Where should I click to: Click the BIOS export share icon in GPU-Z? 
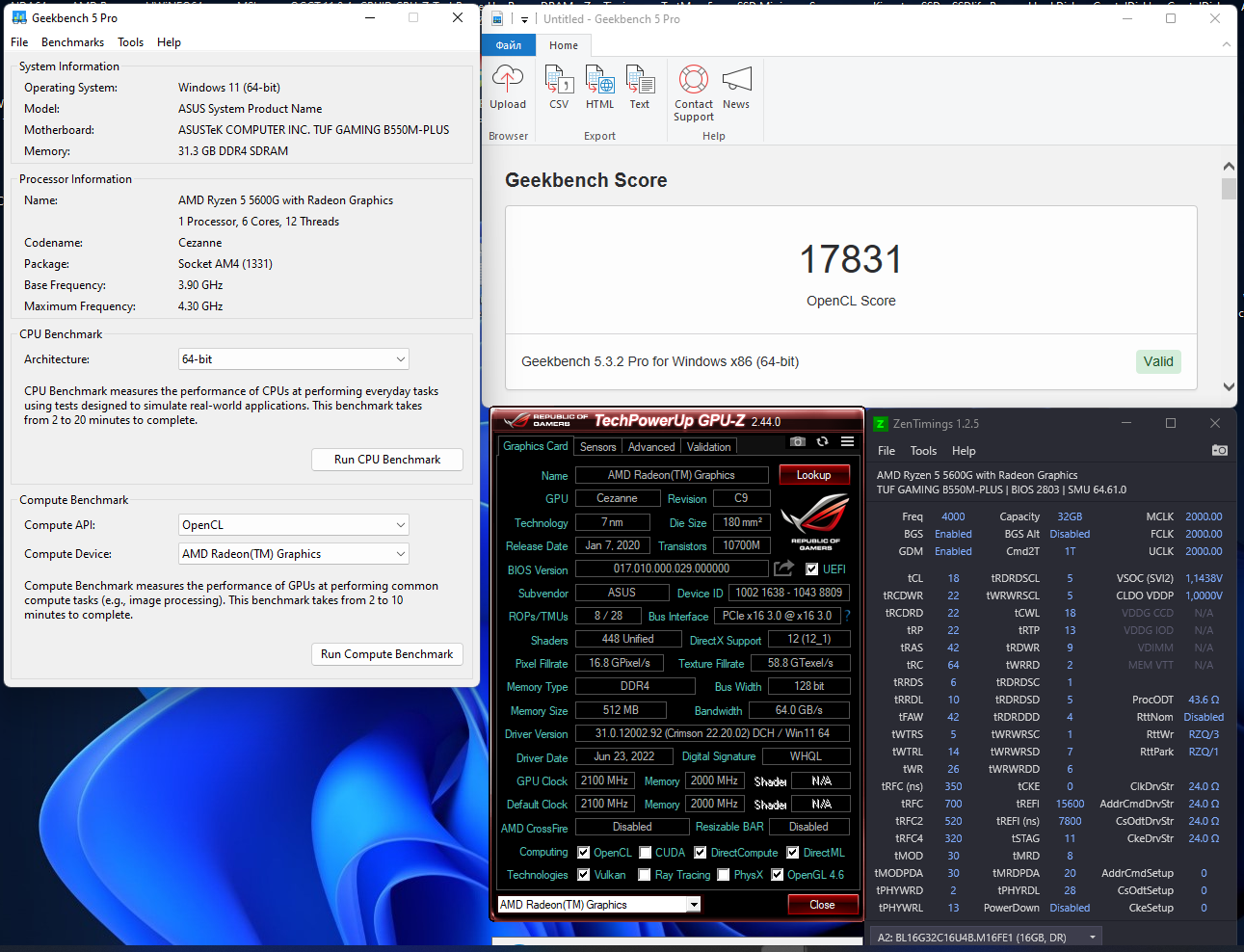coord(783,569)
